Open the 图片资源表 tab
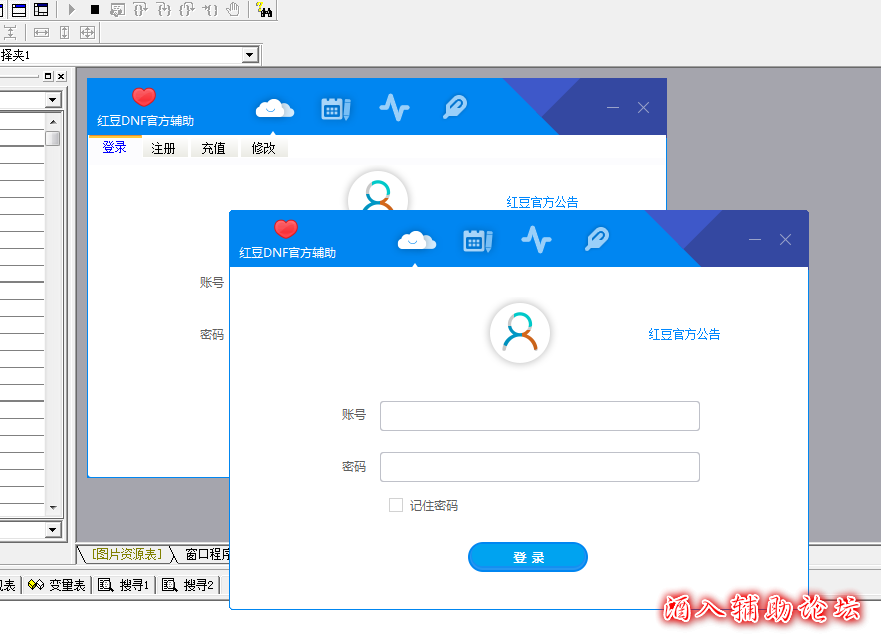The width and height of the screenshot is (881, 641). click(125, 555)
